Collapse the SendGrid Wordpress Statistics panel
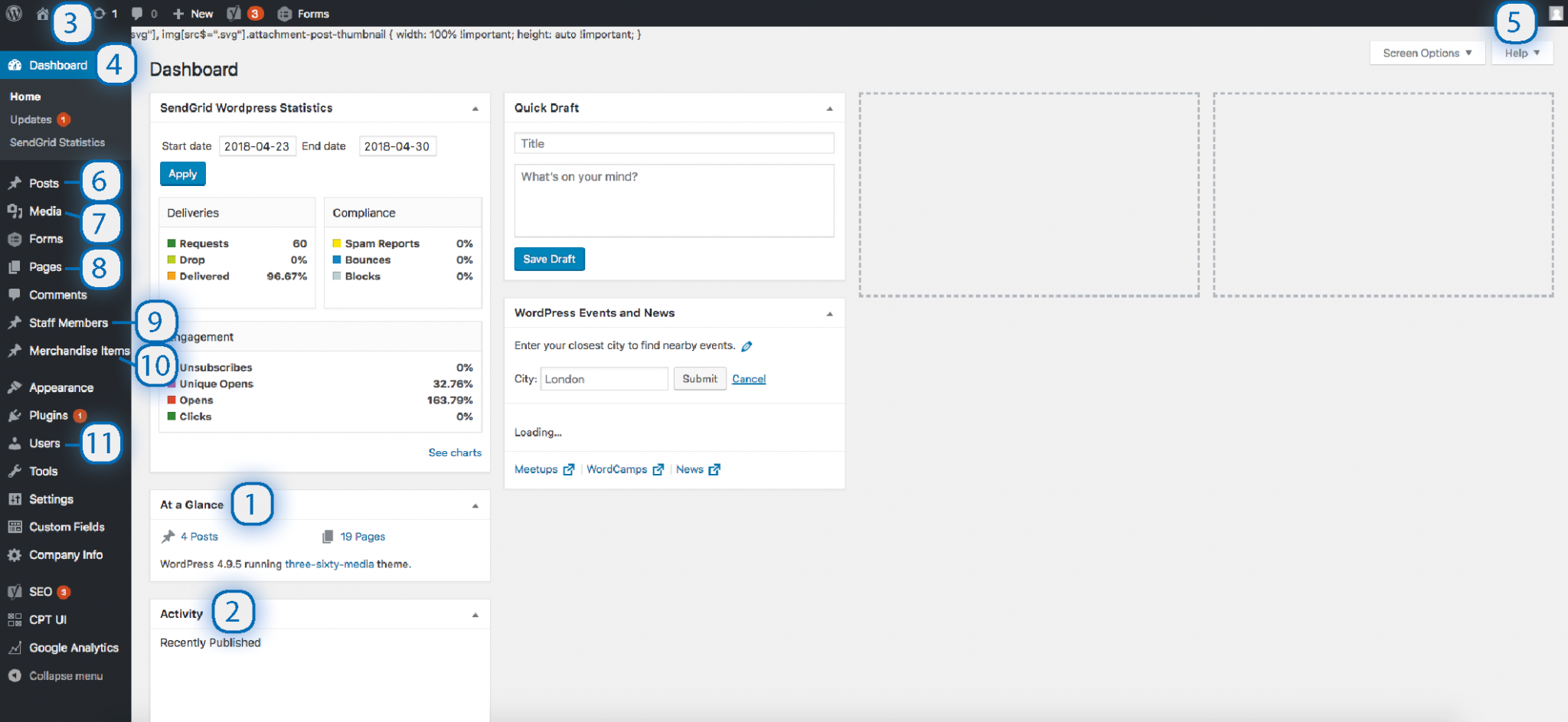Image resolution: width=1568 pixels, height=722 pixels. (475, 109)
